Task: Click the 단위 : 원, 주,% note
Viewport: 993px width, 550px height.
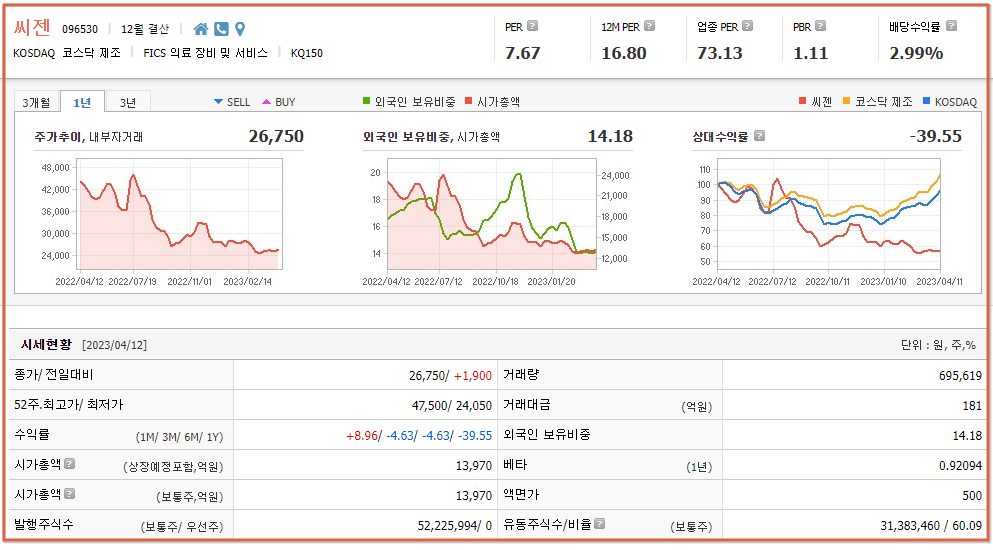Action: point(938,345)
